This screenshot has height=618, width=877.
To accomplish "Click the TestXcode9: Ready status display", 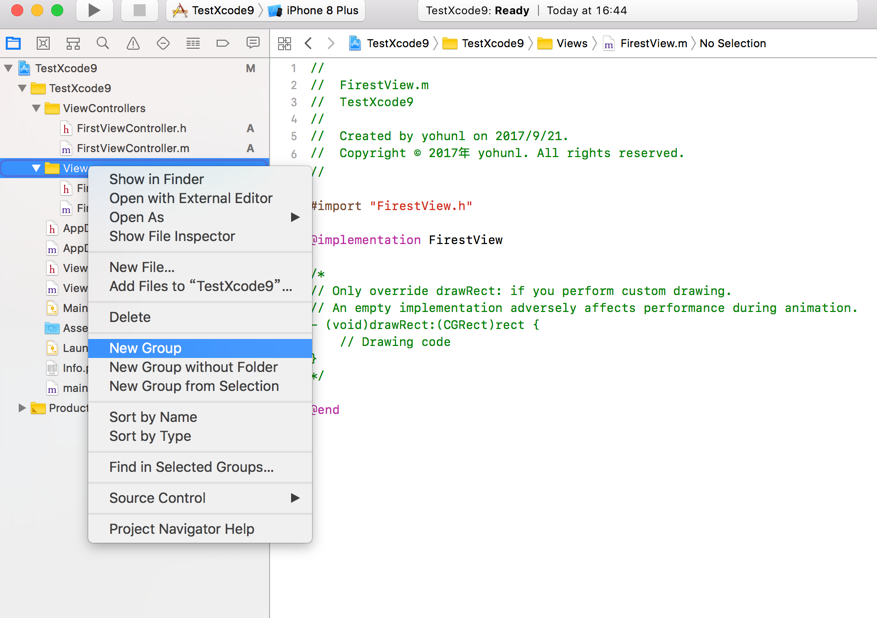I will coord(638,10).
